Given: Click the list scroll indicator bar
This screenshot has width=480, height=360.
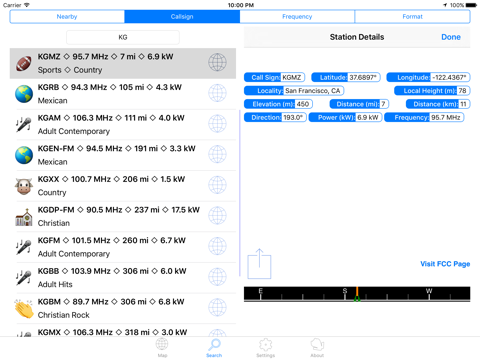Looking at the screenshot, I should click(x=240, y=193).
